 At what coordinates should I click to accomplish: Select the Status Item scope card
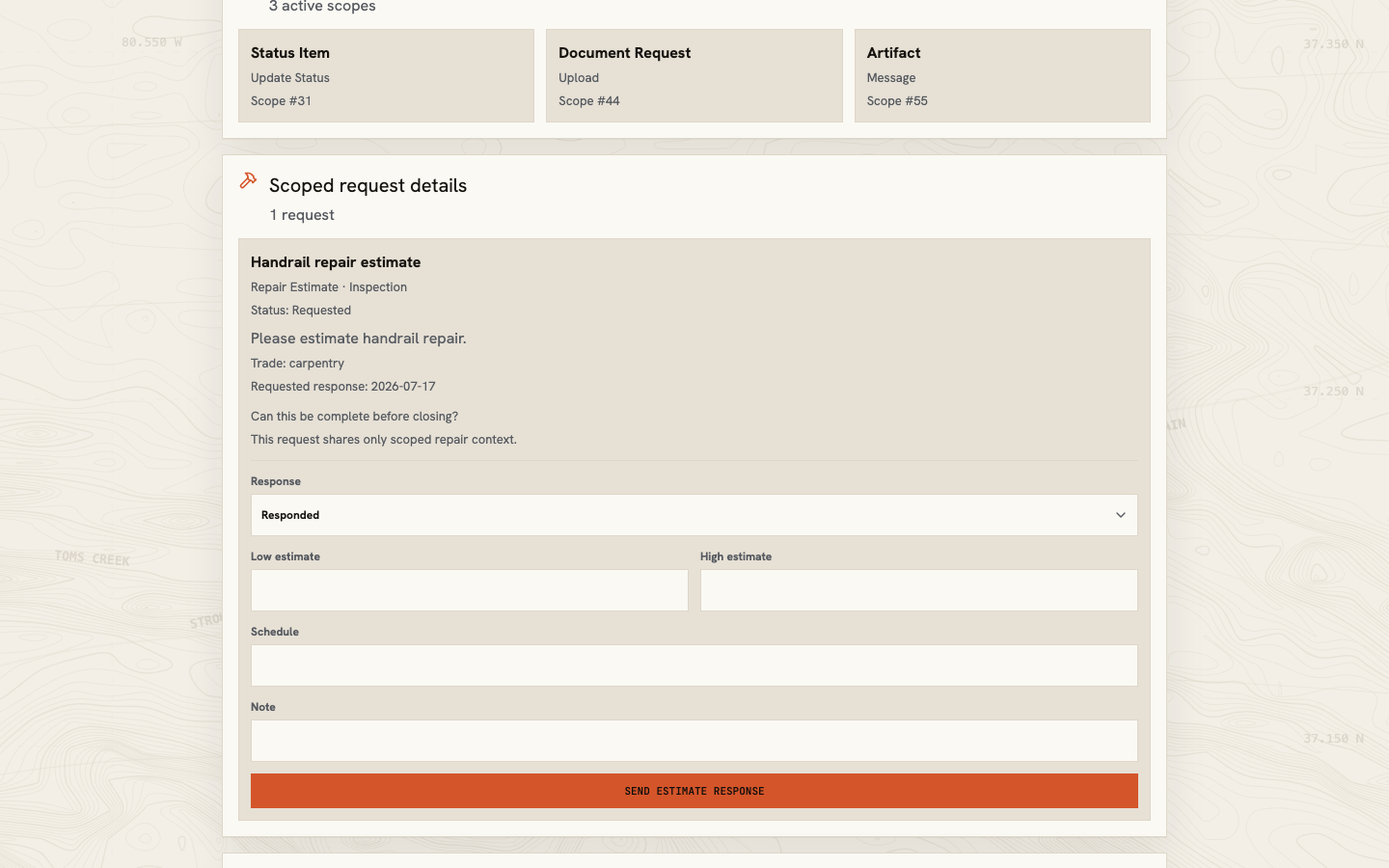(386, 75)
